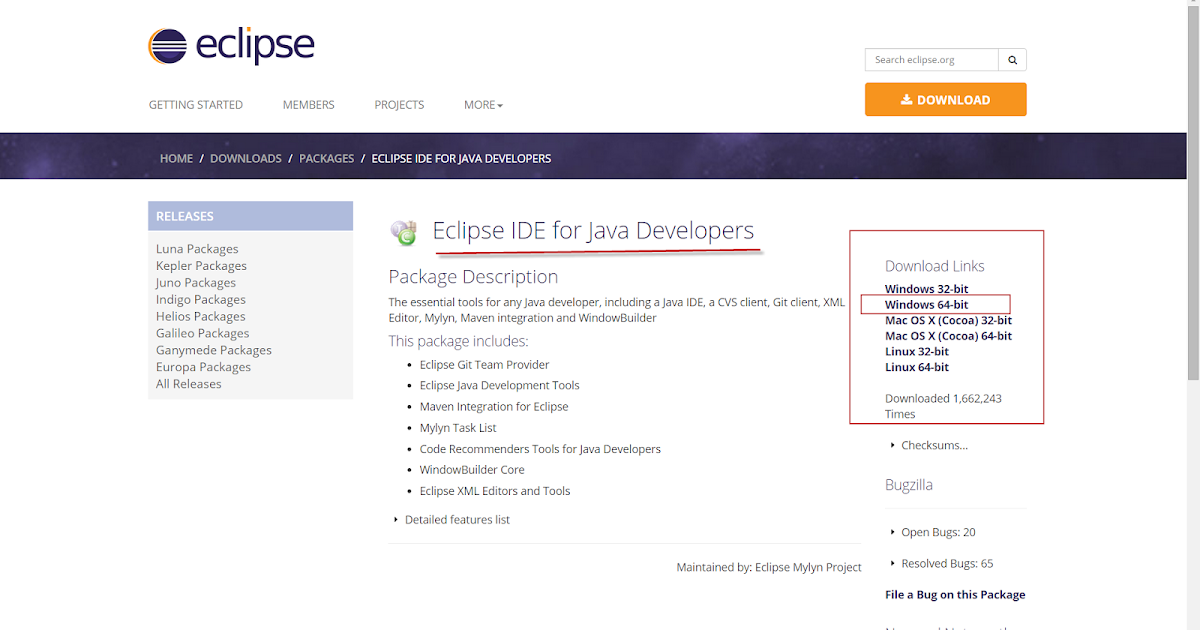Open File a Bug on this Package
This screenshot has height=630, width=1200.
click(x=955, y=595)
